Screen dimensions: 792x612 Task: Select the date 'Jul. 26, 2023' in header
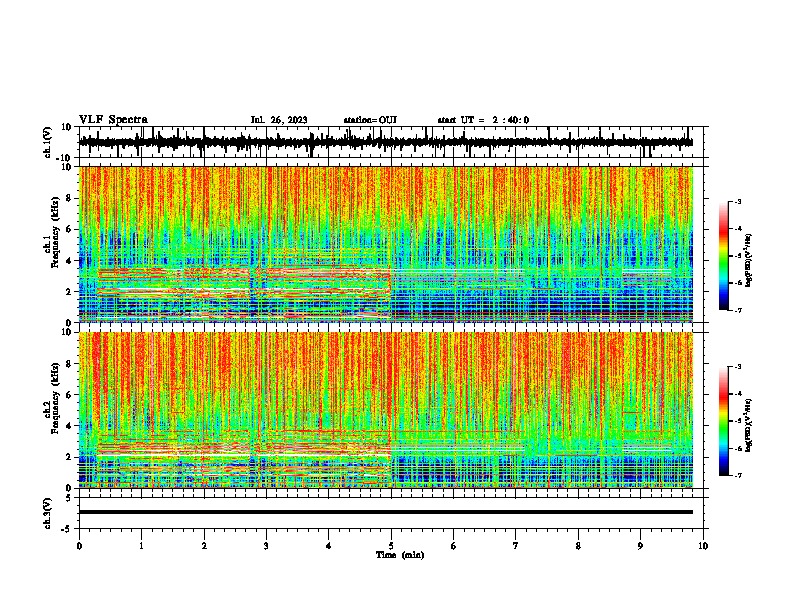tap(279, 120)
